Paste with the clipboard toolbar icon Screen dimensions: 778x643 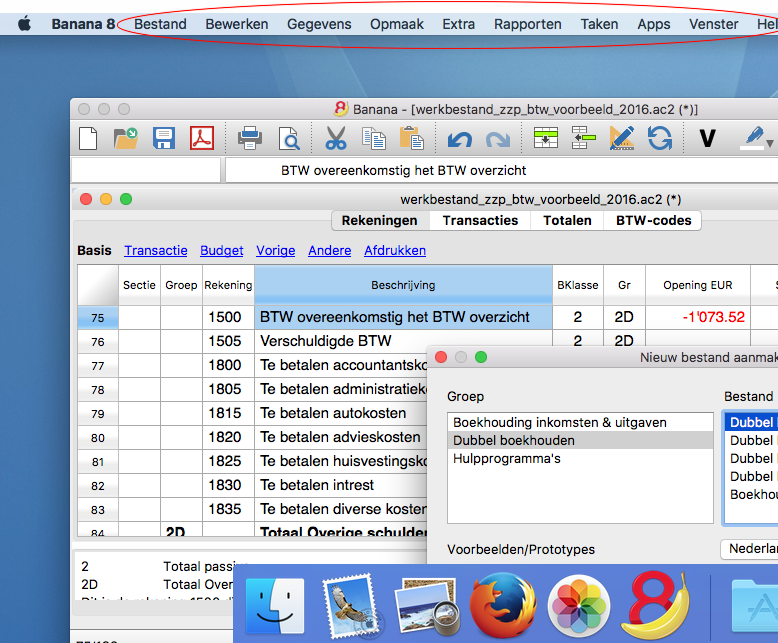click(411, 138)
